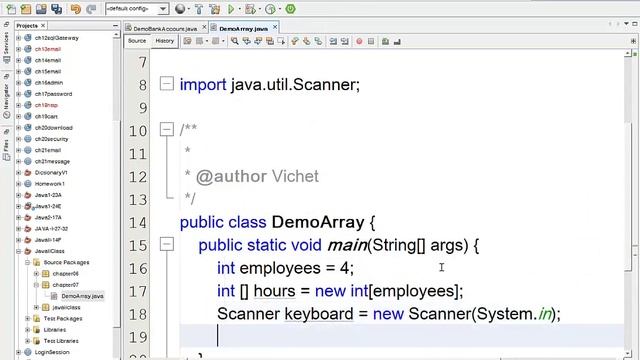This screenshot has width=640, height=360.
Task: Click the New Project toolbar icon
Action: click(26, 9)
